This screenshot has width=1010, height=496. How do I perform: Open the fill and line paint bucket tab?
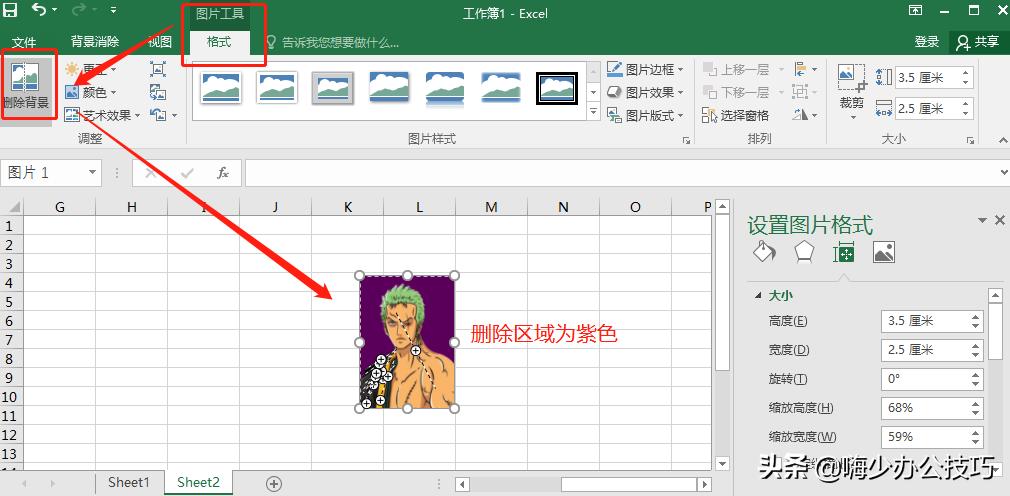point(764,252)
